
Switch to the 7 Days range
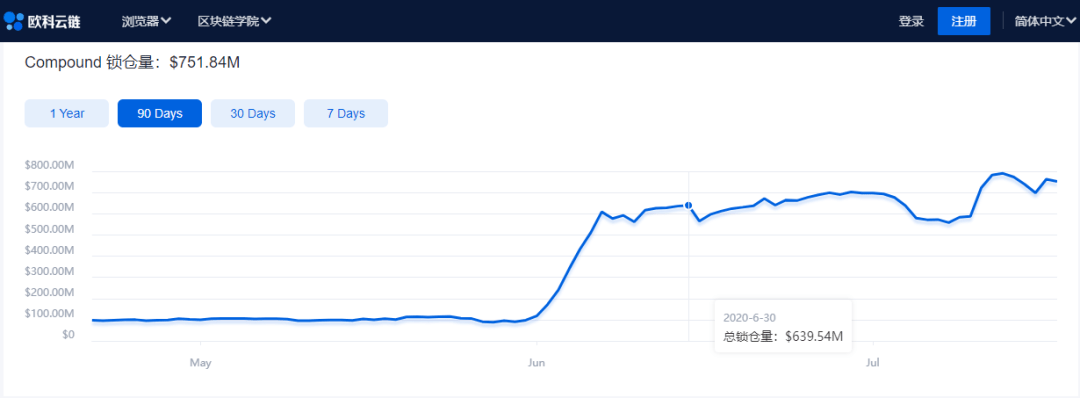point(346,114)
